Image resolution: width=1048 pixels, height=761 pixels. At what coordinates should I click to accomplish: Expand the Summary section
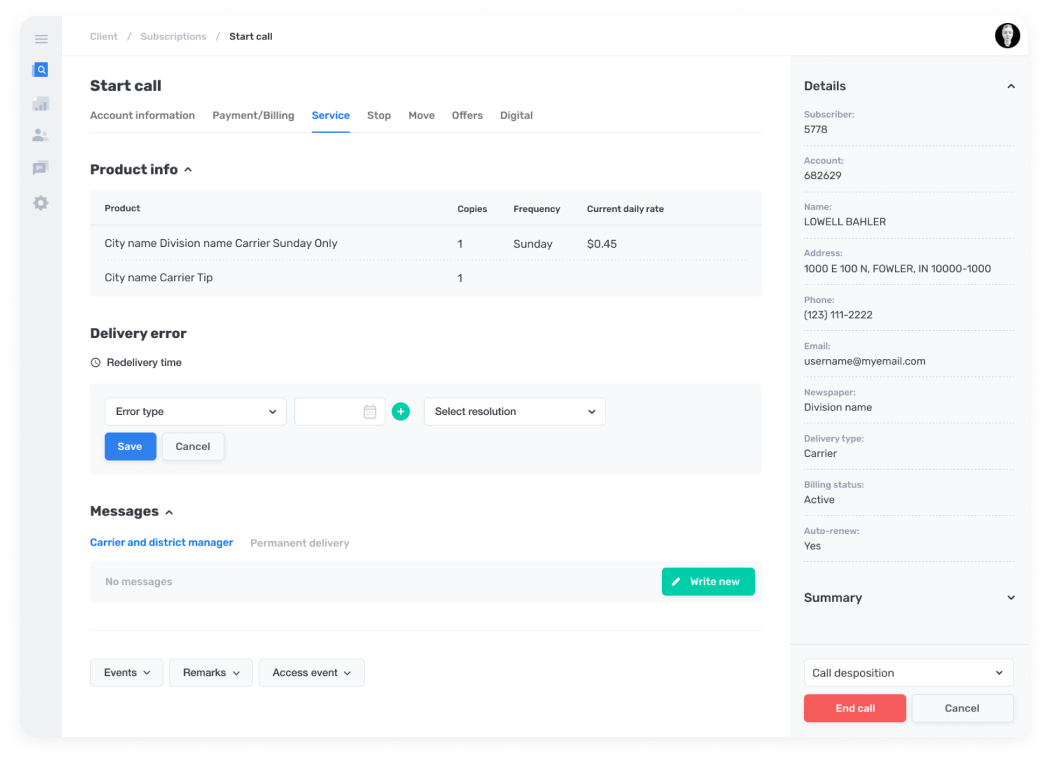[x=1010, y=597]
